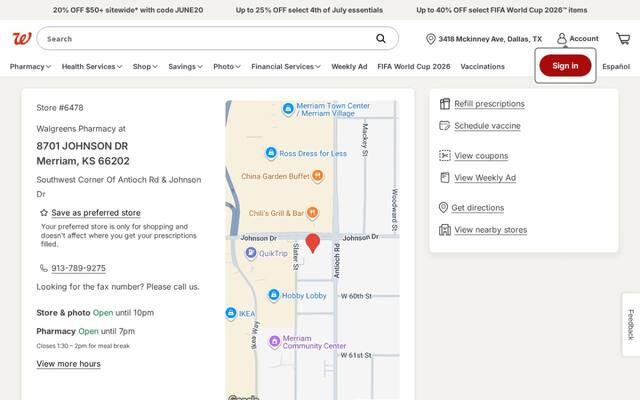Click the star icon beside Save as preferred store
The image size is (640, 400).
(x=44, y=213)
